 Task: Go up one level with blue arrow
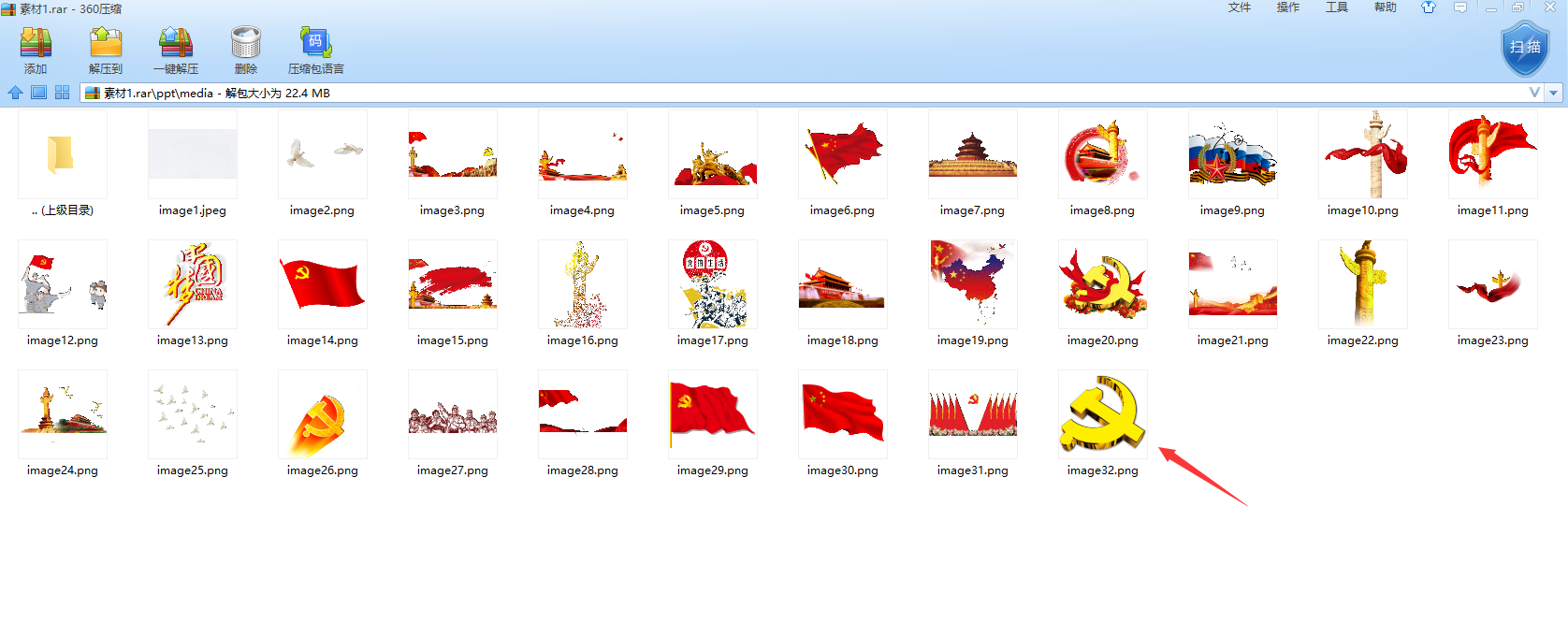coord(15,93)
